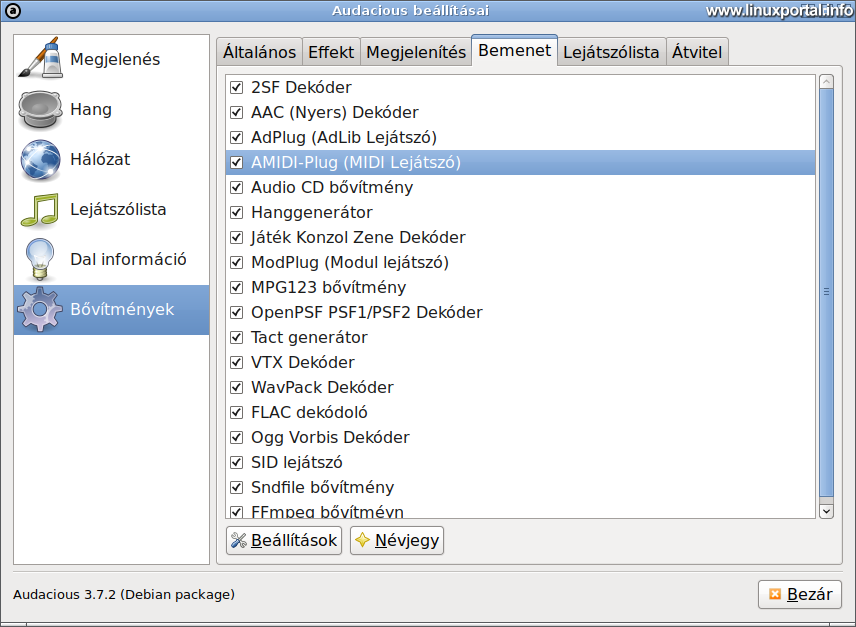Select Bővítmények category label
The width and height of the screenshot is (856, 627).
click(122, 309)
